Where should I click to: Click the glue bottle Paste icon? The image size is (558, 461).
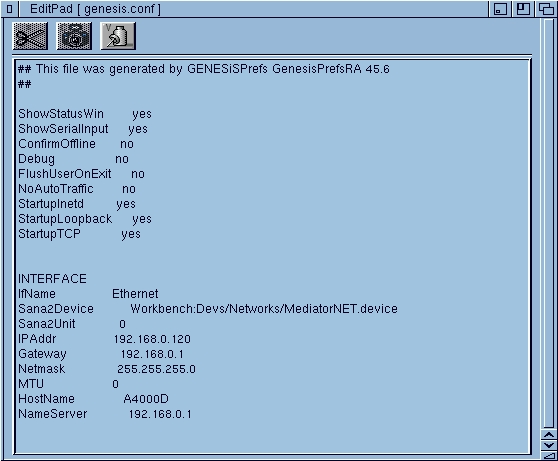tap(118, 36)
